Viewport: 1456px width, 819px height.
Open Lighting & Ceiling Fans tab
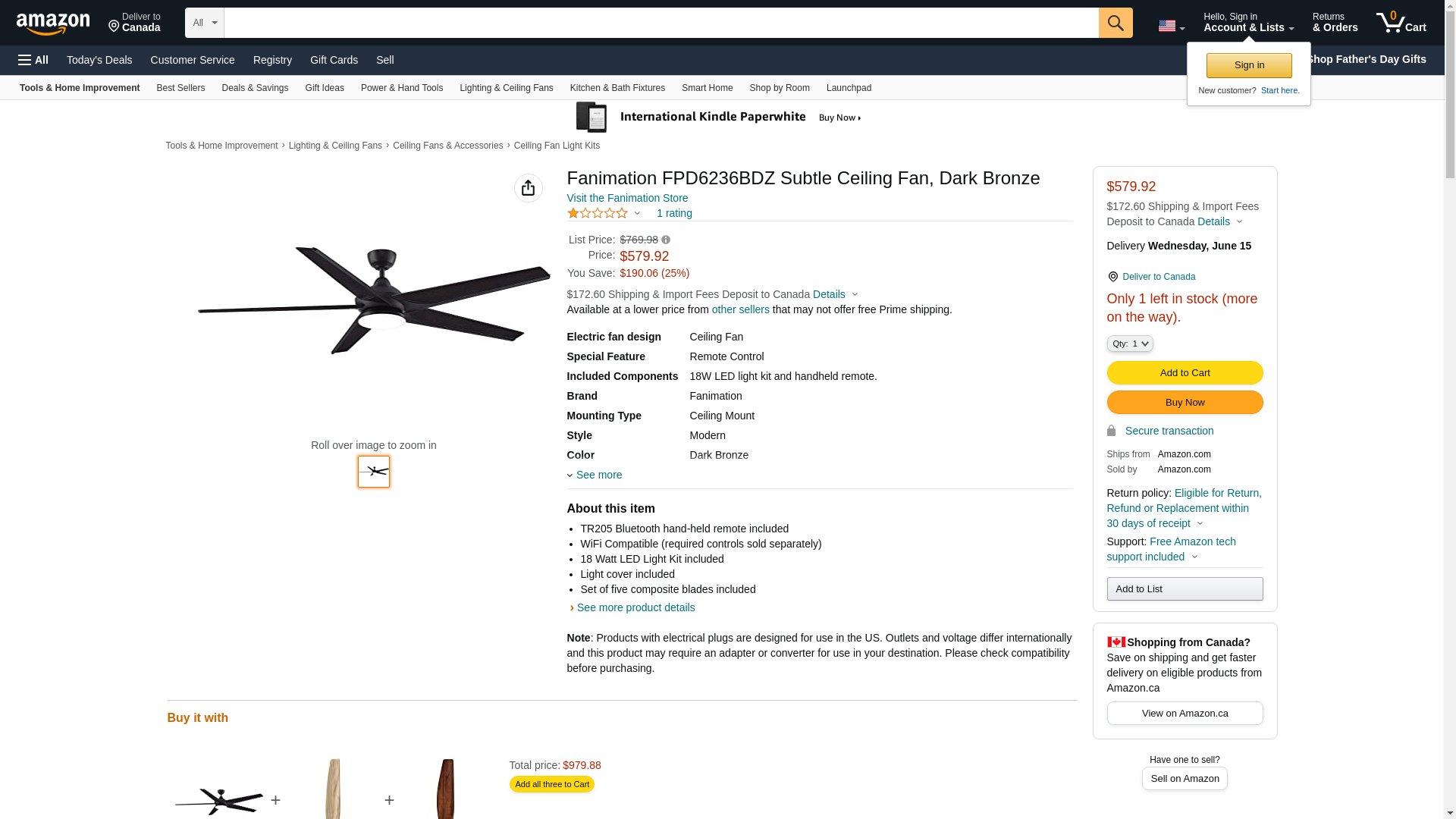pyautogui.click(x=506, y=88)
